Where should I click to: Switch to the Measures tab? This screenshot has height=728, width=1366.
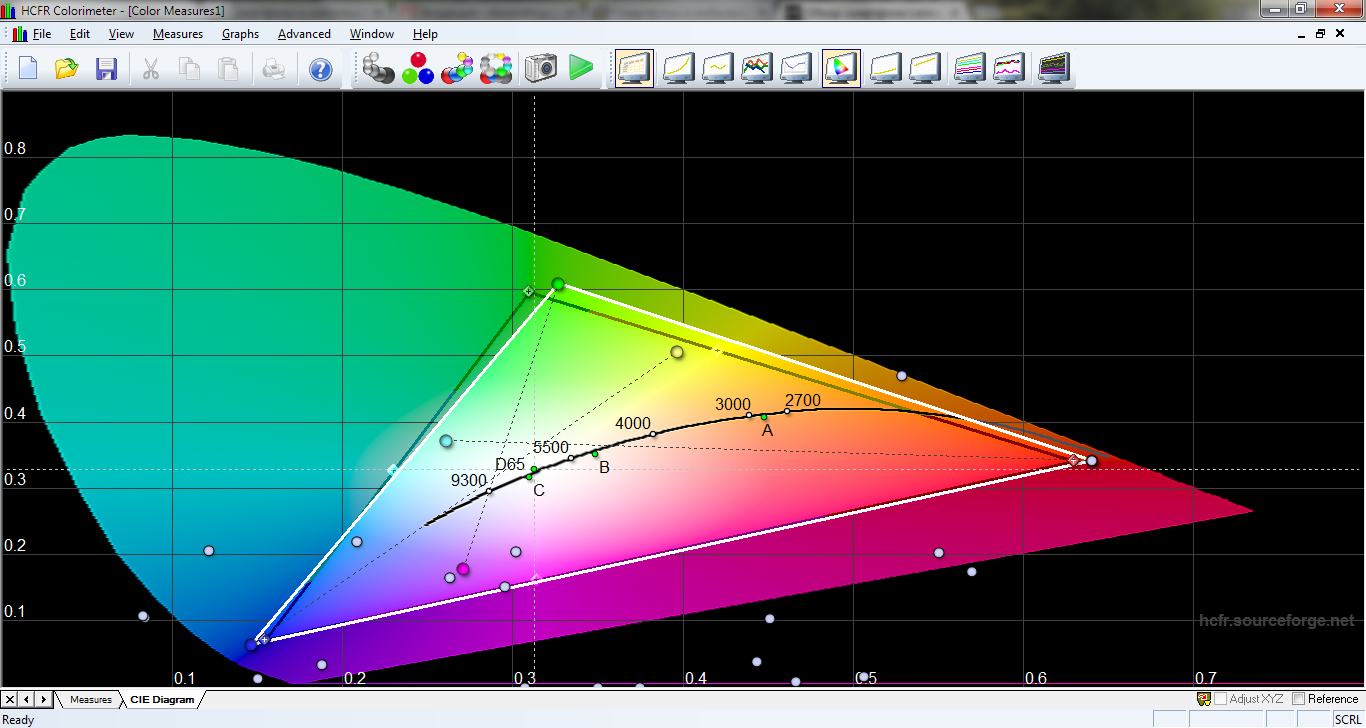point(90,700)
